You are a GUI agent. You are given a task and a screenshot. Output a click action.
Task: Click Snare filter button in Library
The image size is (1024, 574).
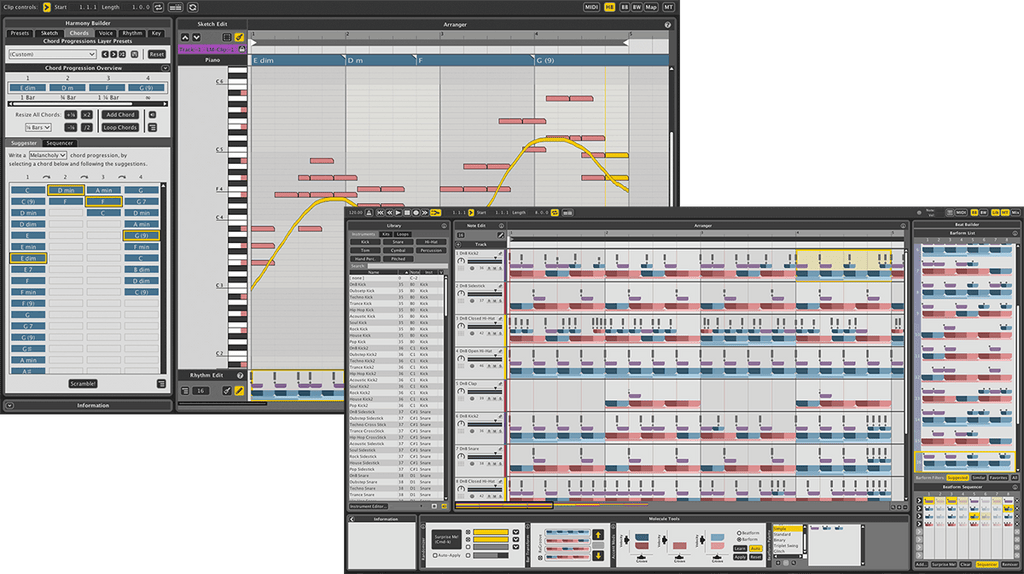[x=398, y=242]
